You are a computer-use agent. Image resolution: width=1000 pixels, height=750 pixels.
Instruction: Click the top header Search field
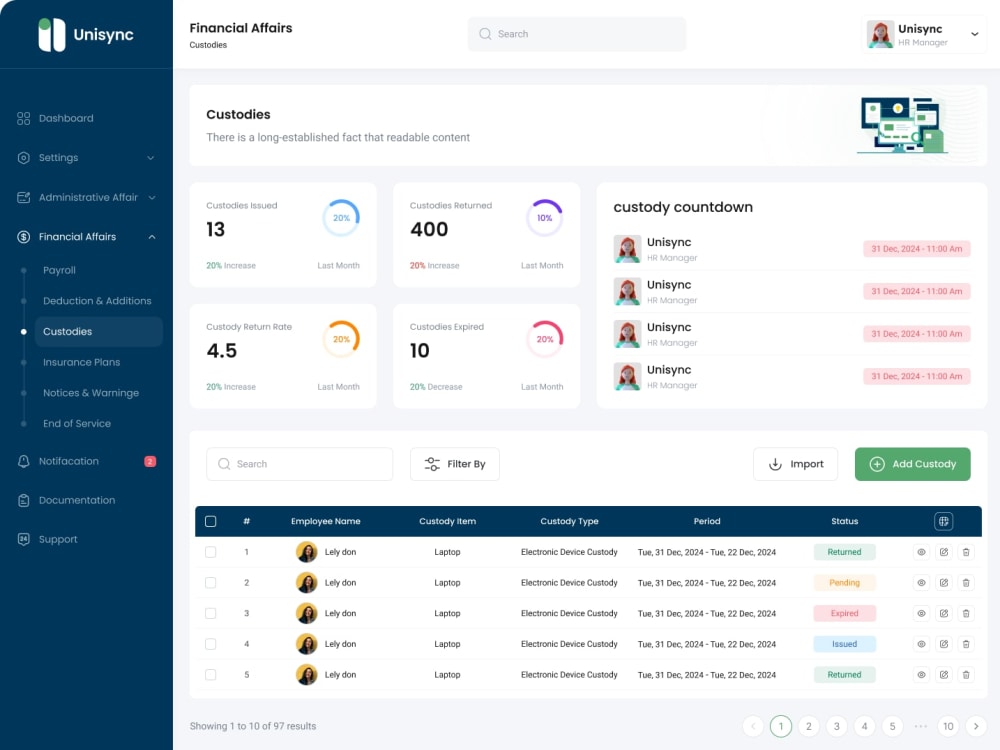click(x=577, y=34)
